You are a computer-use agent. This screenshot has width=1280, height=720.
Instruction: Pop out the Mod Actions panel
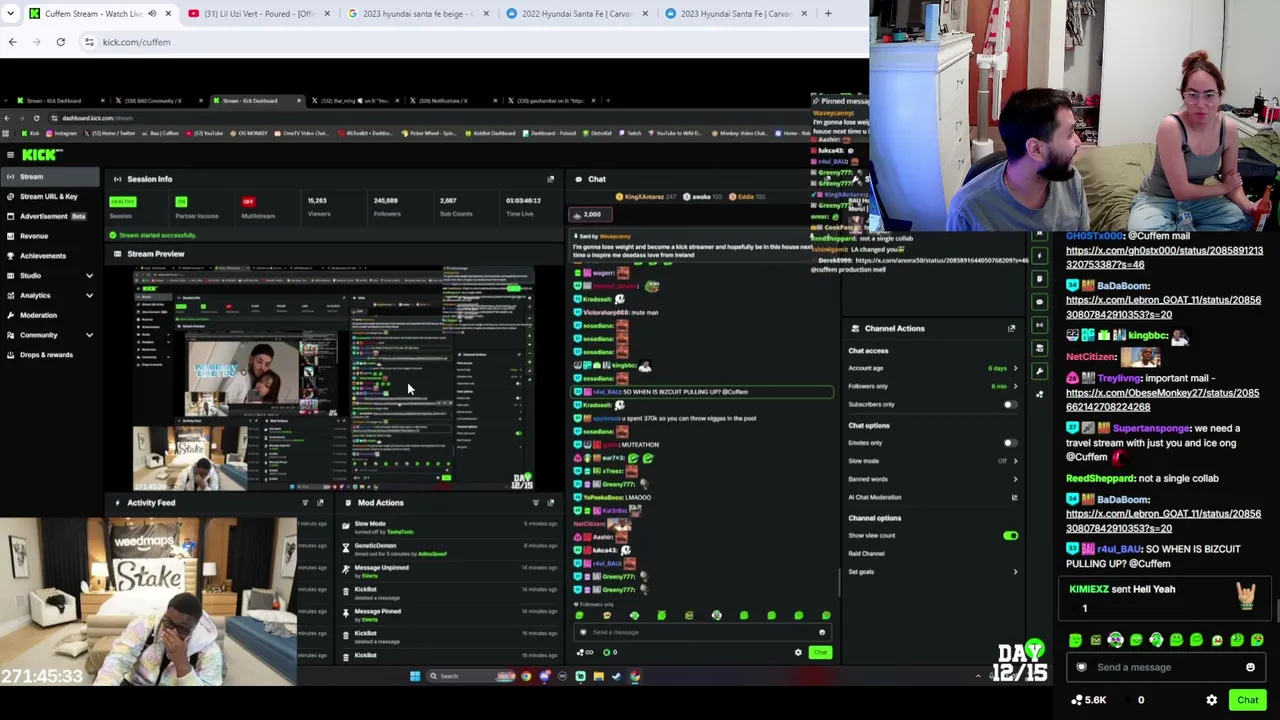click(550, 503)
